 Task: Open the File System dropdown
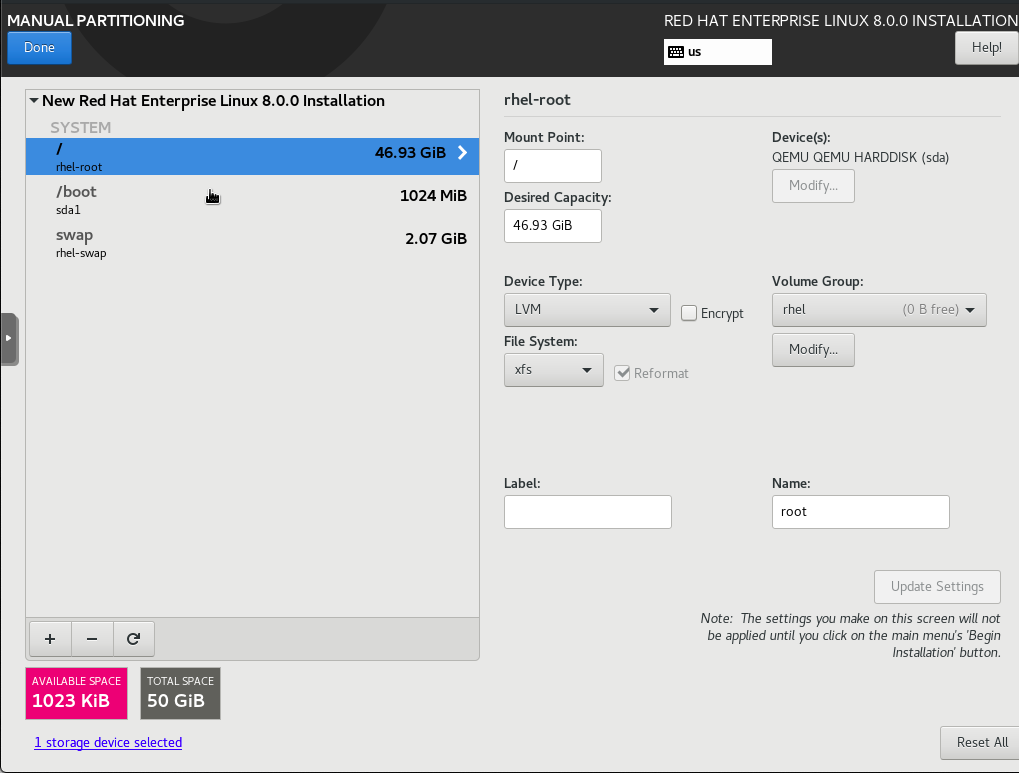pos(554,370)
